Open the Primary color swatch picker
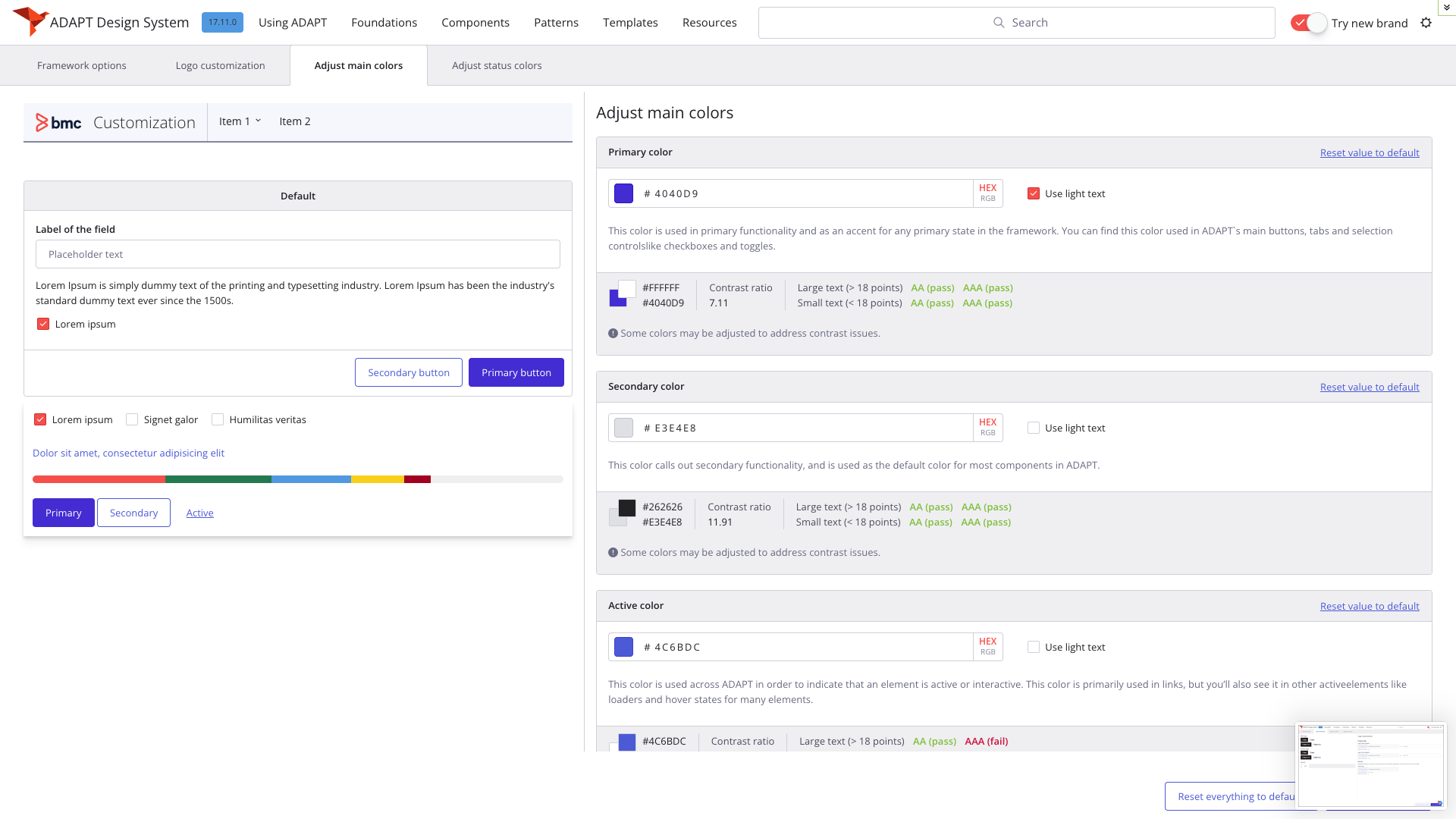 click(x=623, y=194)
